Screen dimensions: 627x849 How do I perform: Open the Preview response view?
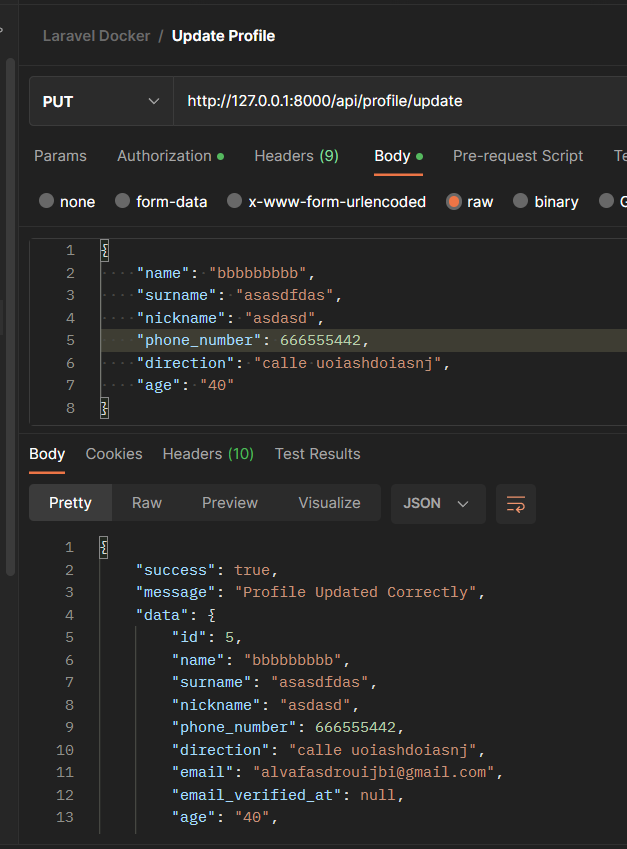point(229,503)
